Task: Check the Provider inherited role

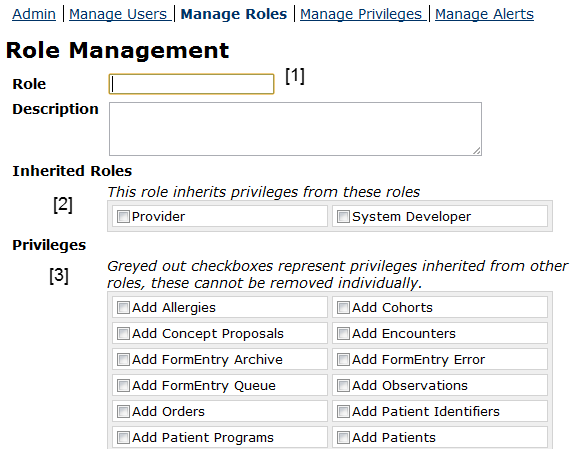Action: (123, 216)
